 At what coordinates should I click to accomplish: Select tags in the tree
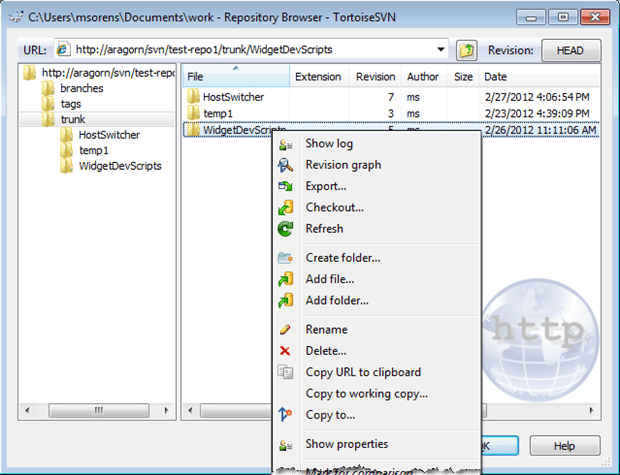pos(71,104)
